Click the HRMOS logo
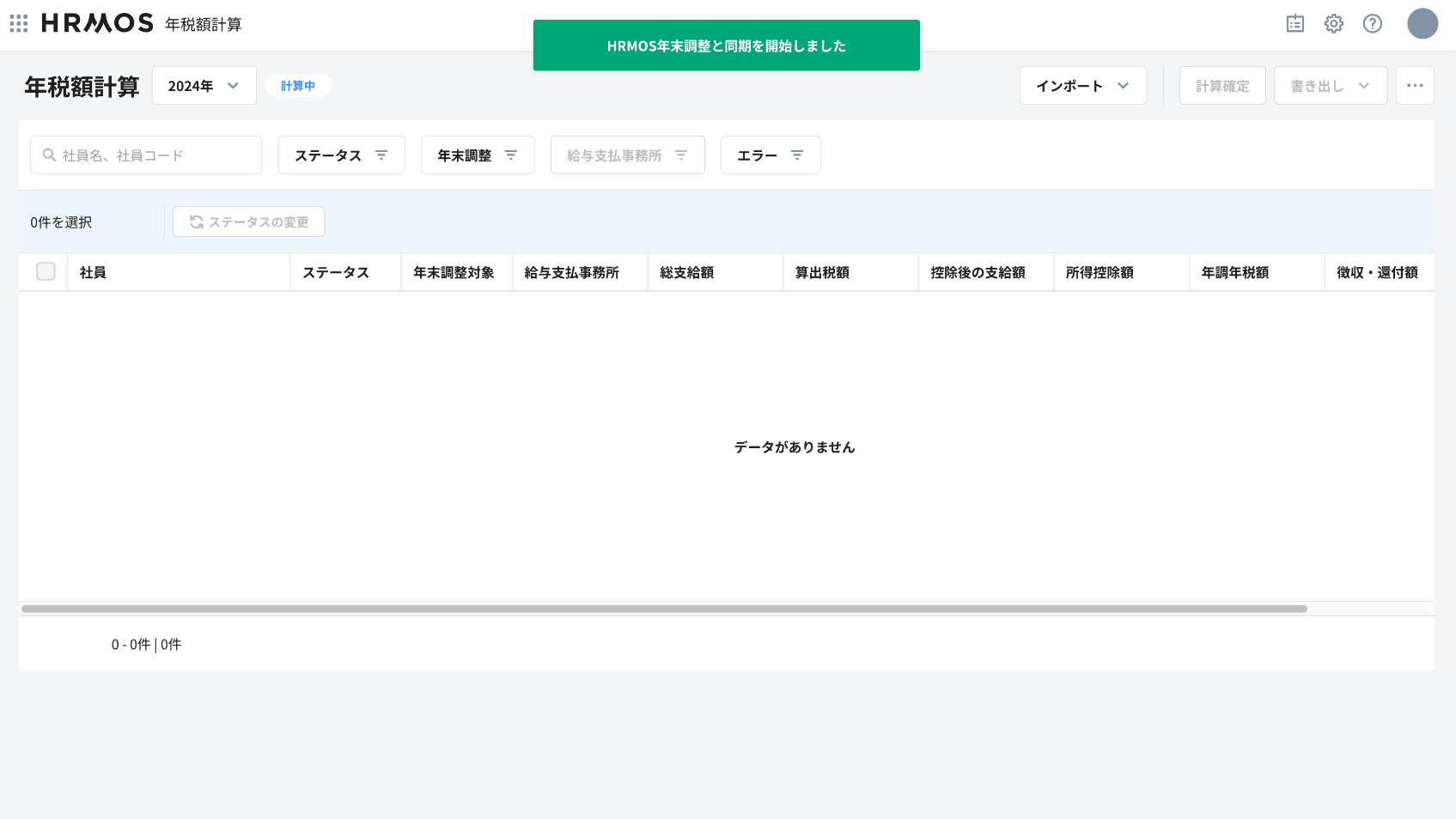The height and width of the screenshot is (819, 1456). point(97,23)
